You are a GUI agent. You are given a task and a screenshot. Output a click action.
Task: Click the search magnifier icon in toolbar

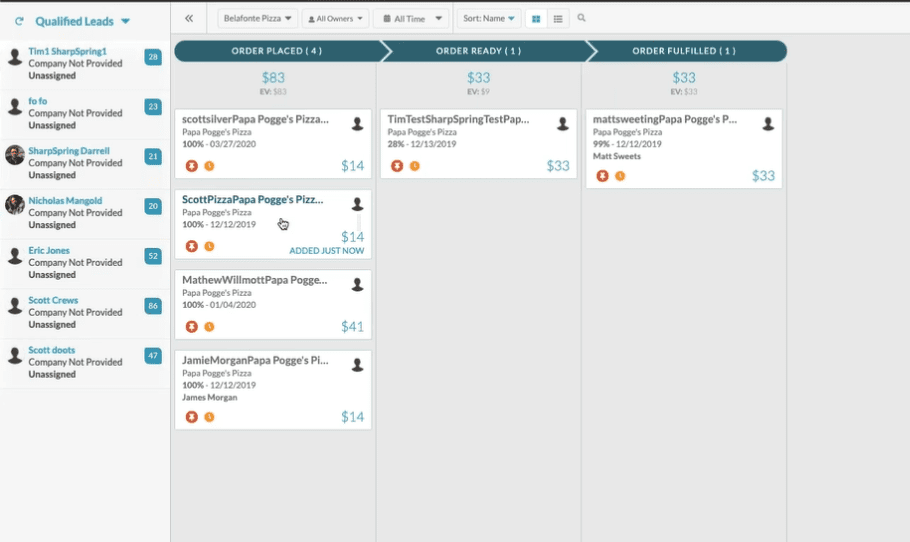pyautogui.click(x=582, y=18)
